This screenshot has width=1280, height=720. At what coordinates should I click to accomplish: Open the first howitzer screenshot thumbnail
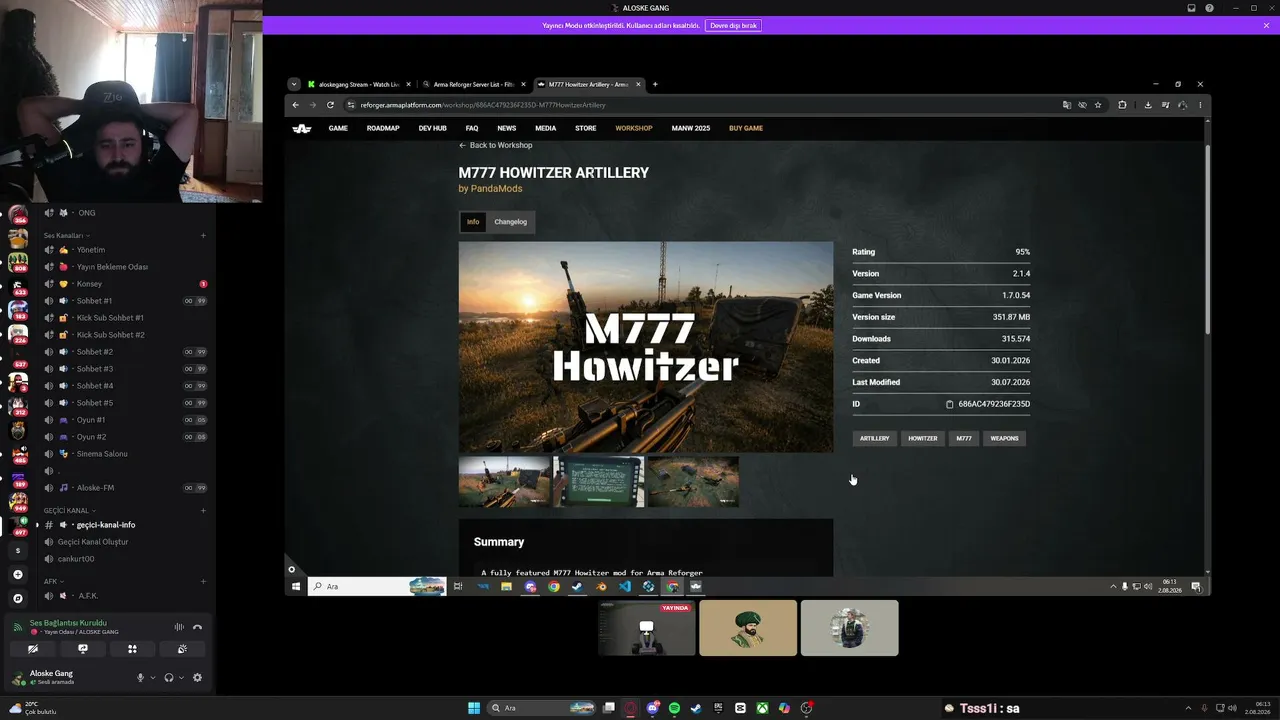pos(505,482)
